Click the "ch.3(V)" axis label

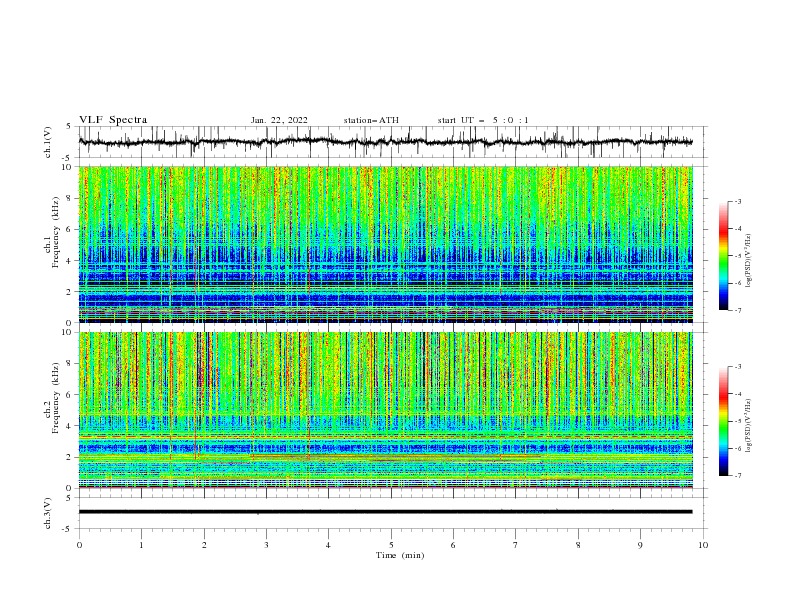coord(48,513)
